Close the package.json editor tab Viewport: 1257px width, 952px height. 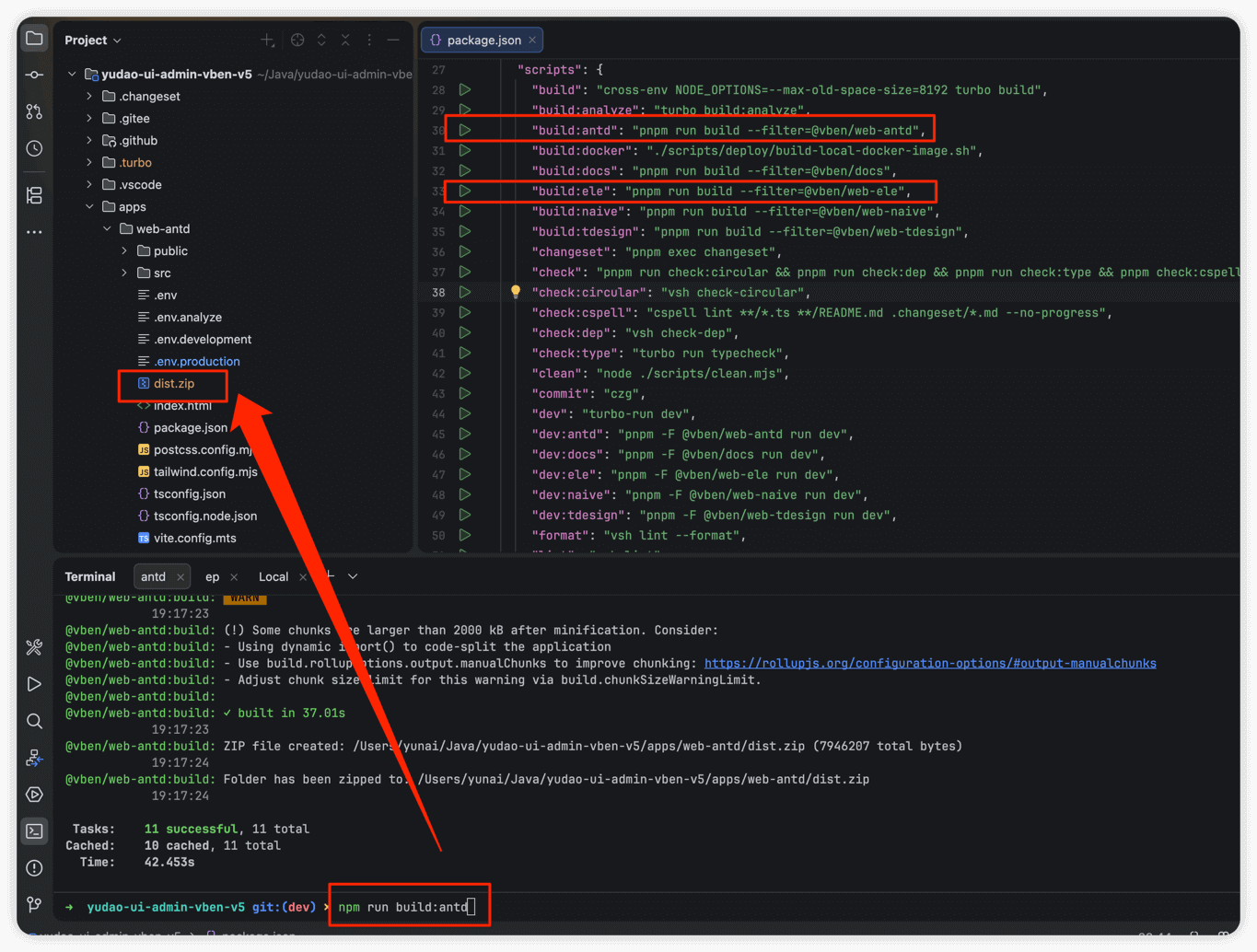coord(532,41)
